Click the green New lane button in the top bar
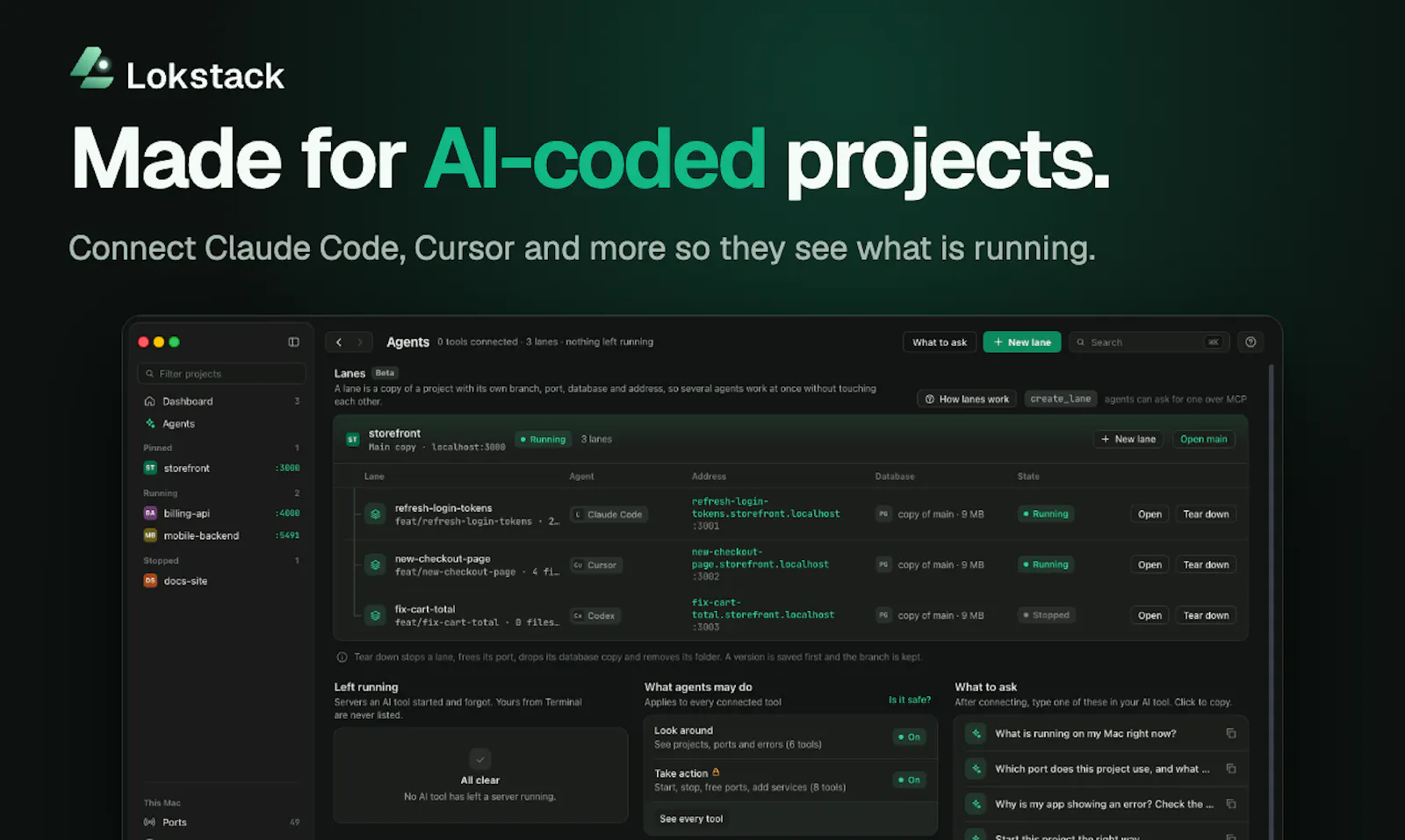This screenshot has height=840, width=1405. tap(1022, 342)
